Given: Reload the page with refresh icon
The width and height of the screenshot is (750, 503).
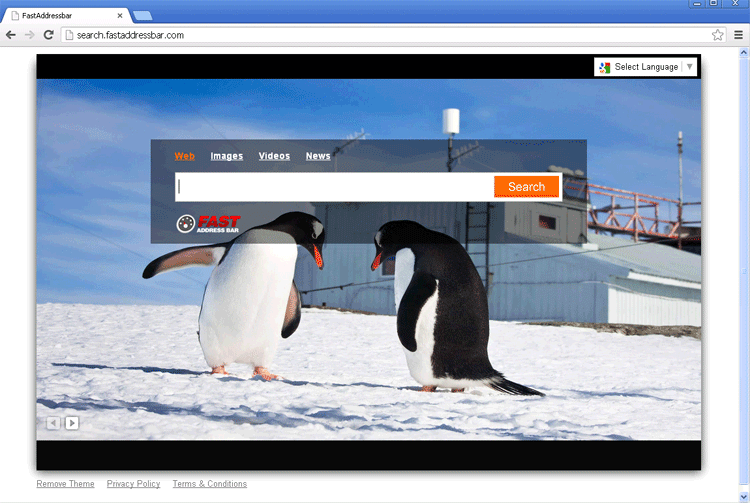Looking at the screenshot, I should click(x=48, y=35).
